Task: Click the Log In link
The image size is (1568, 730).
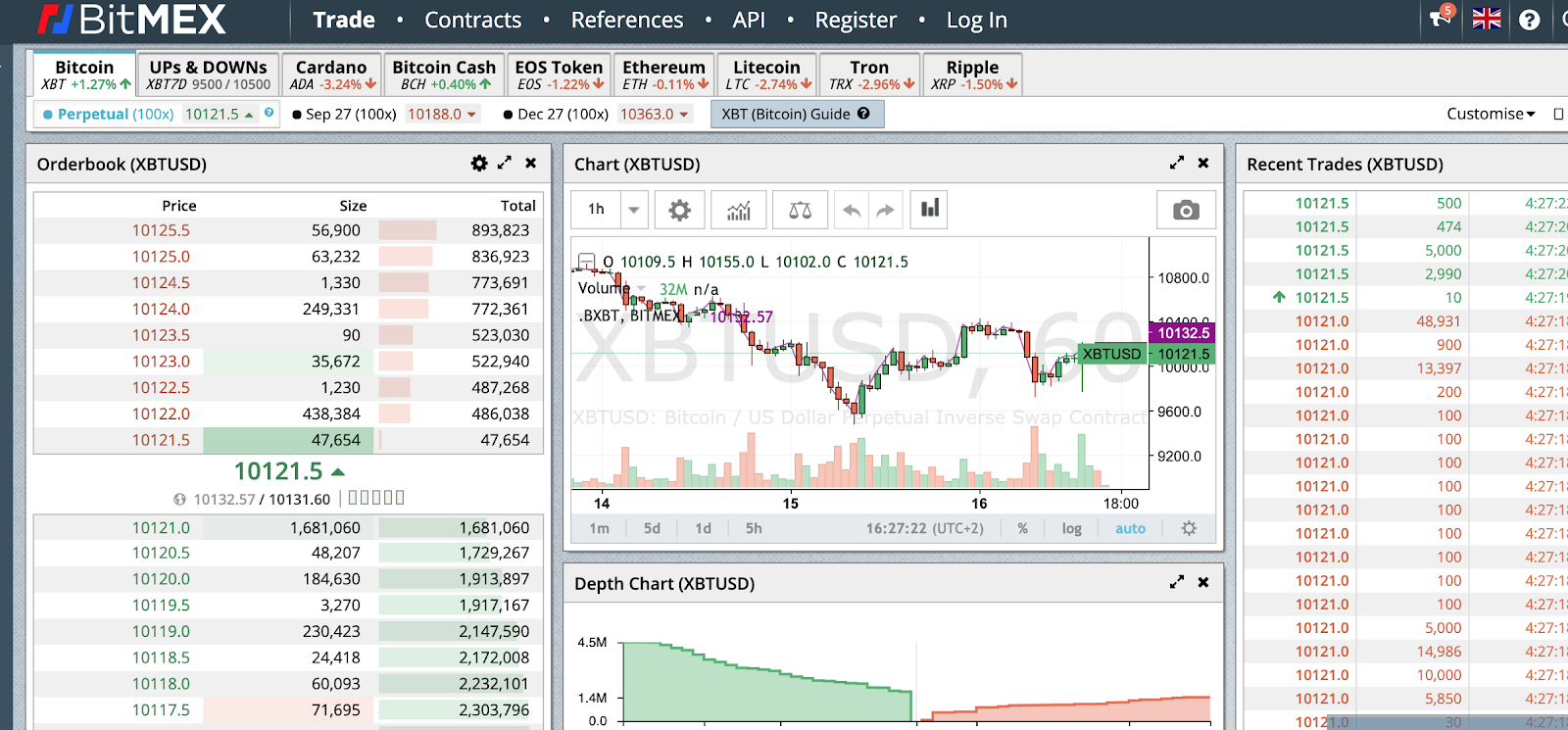Action: click(x=976, y=20)
